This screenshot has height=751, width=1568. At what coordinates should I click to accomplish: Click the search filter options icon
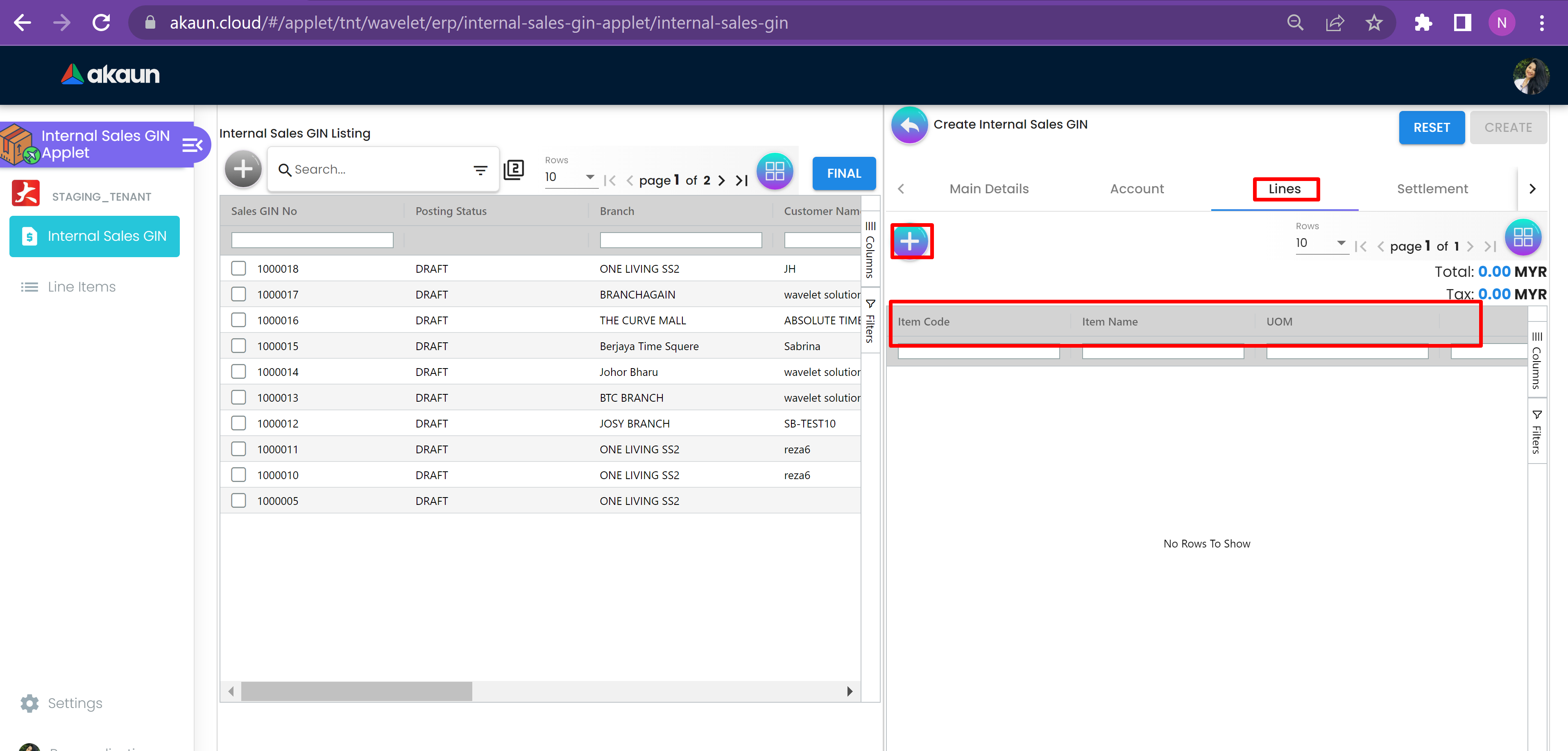click(x=480, y=170)
